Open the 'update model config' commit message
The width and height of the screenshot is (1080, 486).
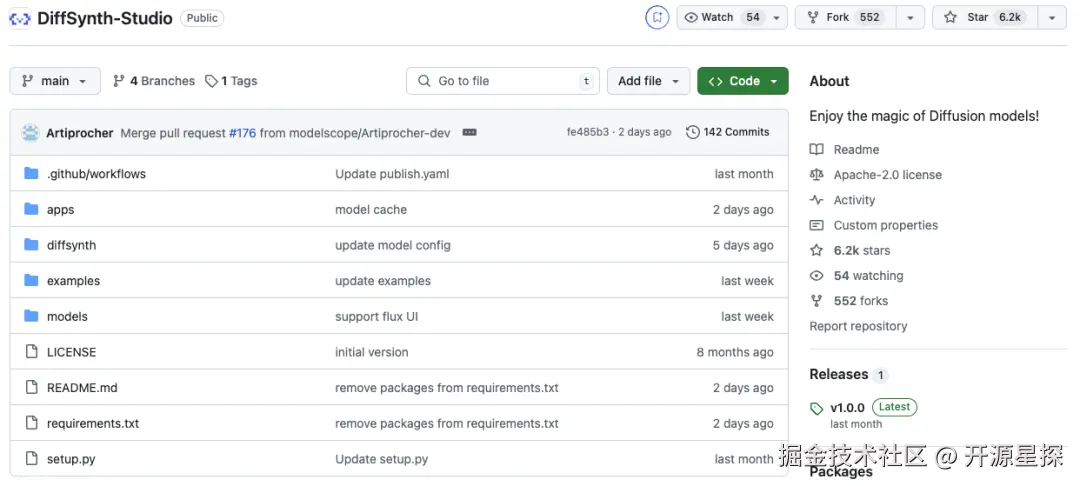(393, 245)
